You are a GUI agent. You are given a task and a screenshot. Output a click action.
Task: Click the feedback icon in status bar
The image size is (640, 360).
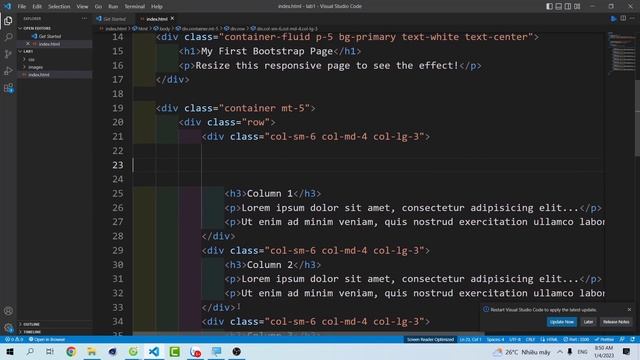(x=622, y=339)
